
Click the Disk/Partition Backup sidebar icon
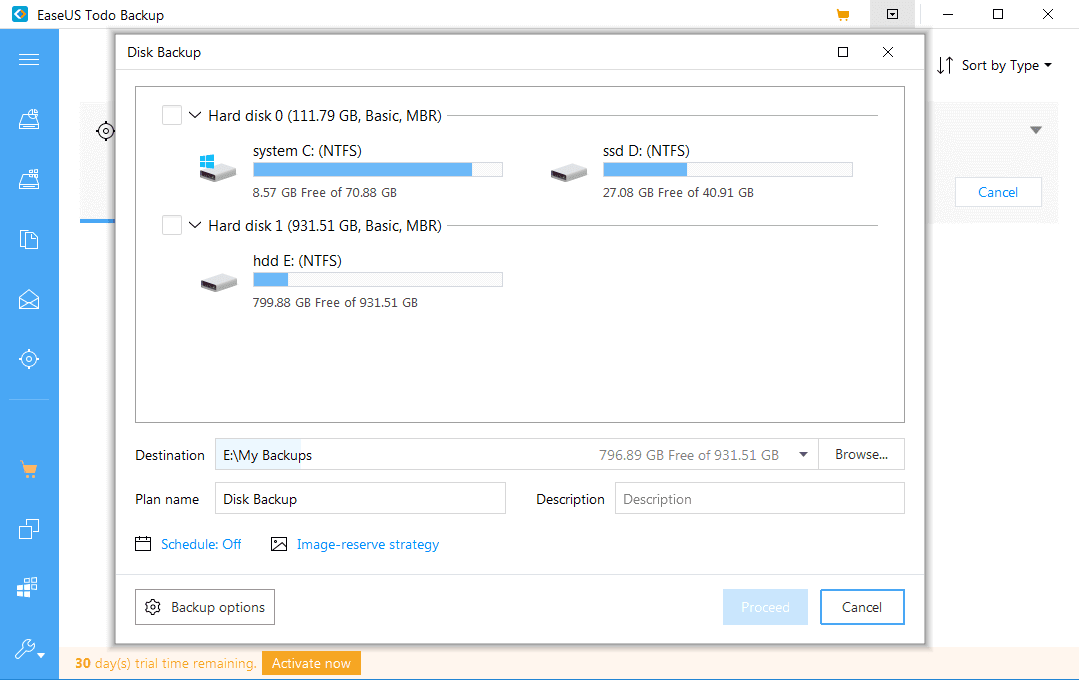(29, 120)
